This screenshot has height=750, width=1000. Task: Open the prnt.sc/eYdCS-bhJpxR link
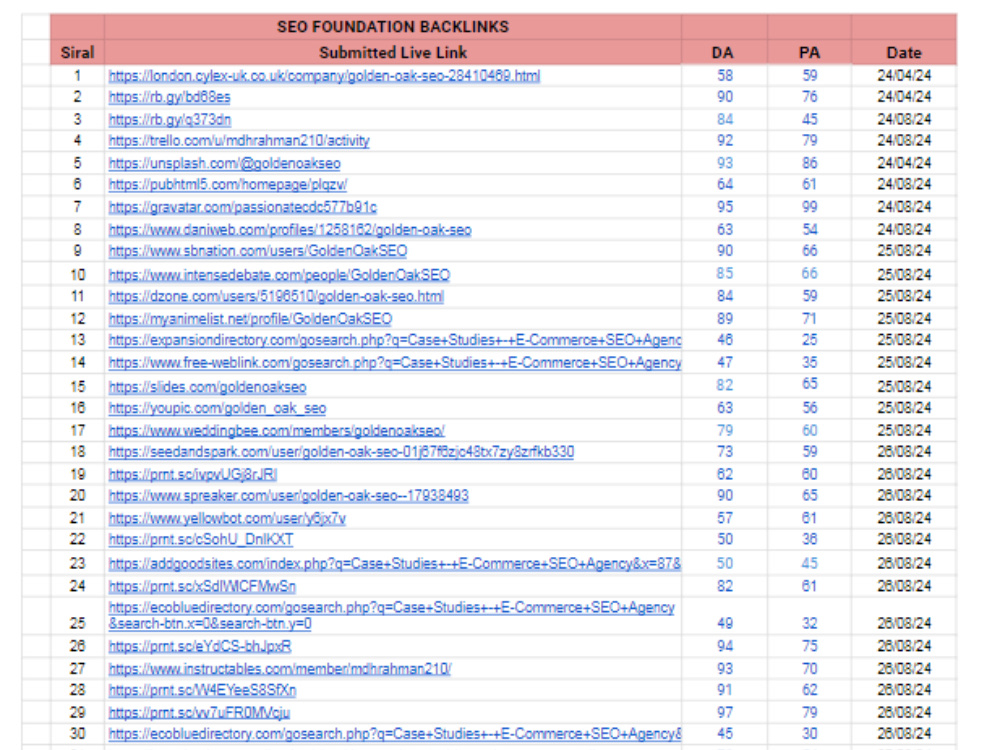point(200,647)
